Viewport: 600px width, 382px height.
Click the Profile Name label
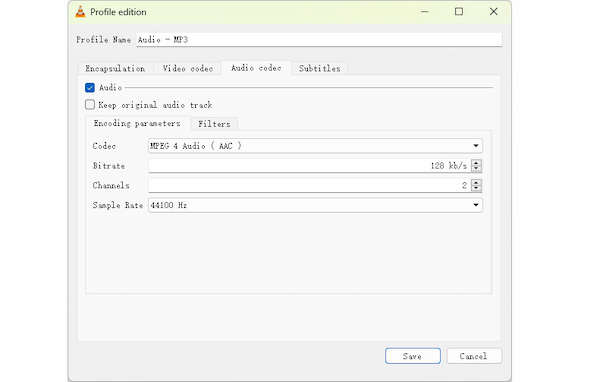[103, 39]
